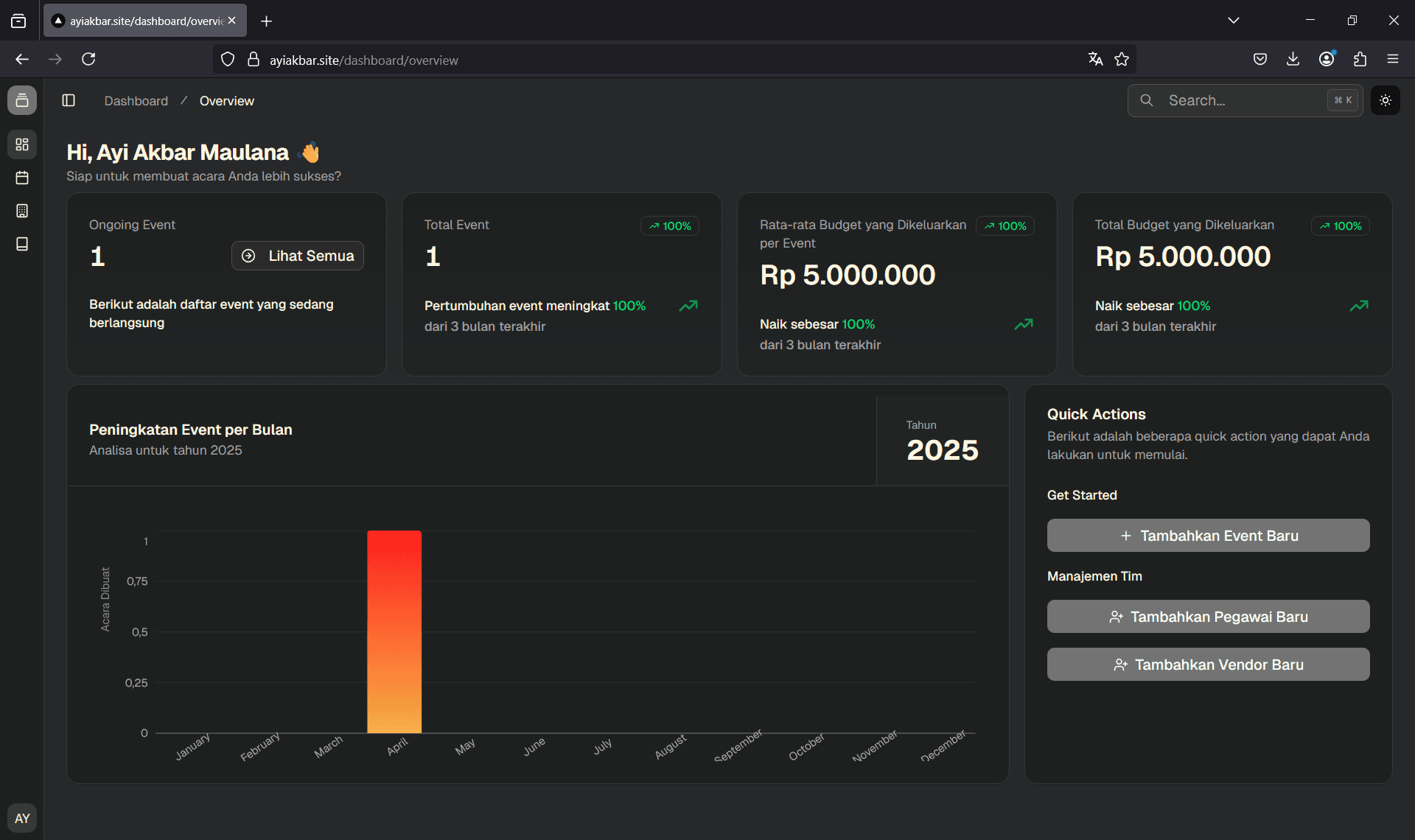
Task: Open the browser hamburger application menu
Action: pyautogui.click(x=1392, y=60)
